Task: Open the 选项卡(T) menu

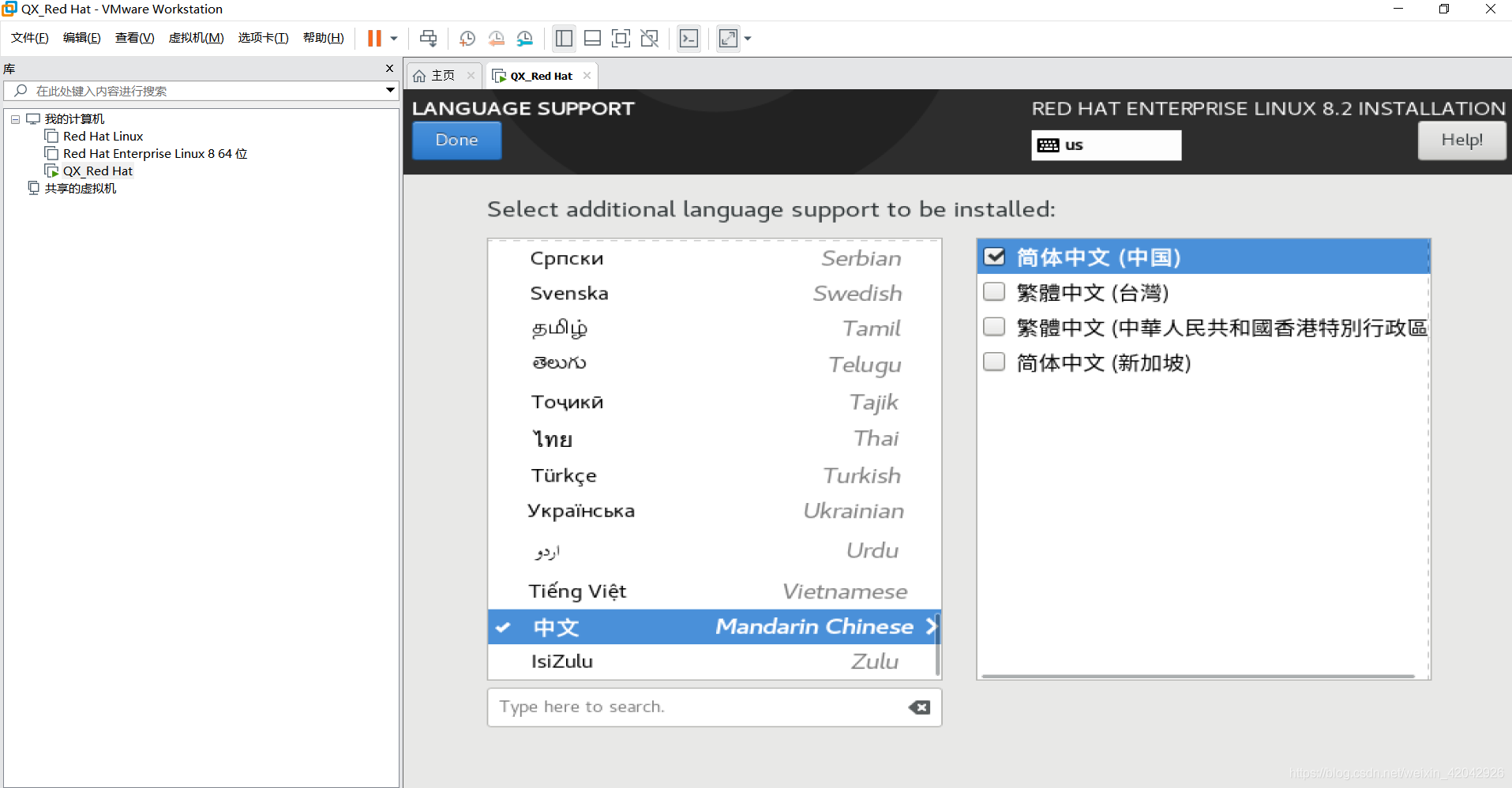Action: [264, 38]
